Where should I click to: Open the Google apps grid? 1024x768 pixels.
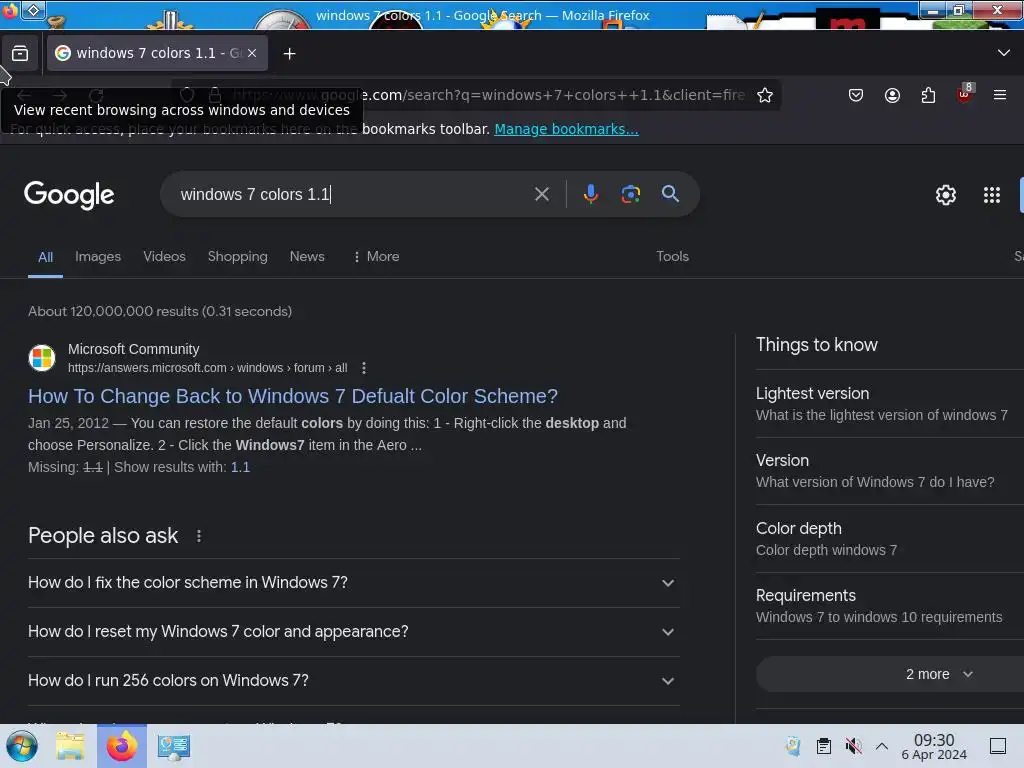click(x=991, y=195)
